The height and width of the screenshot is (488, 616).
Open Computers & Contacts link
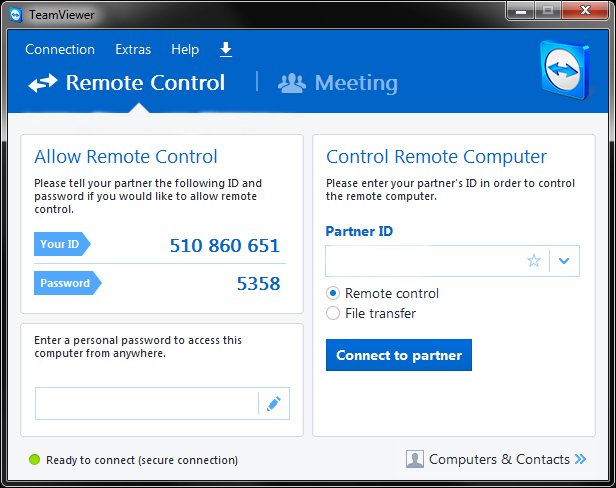[x=499, y=459]
